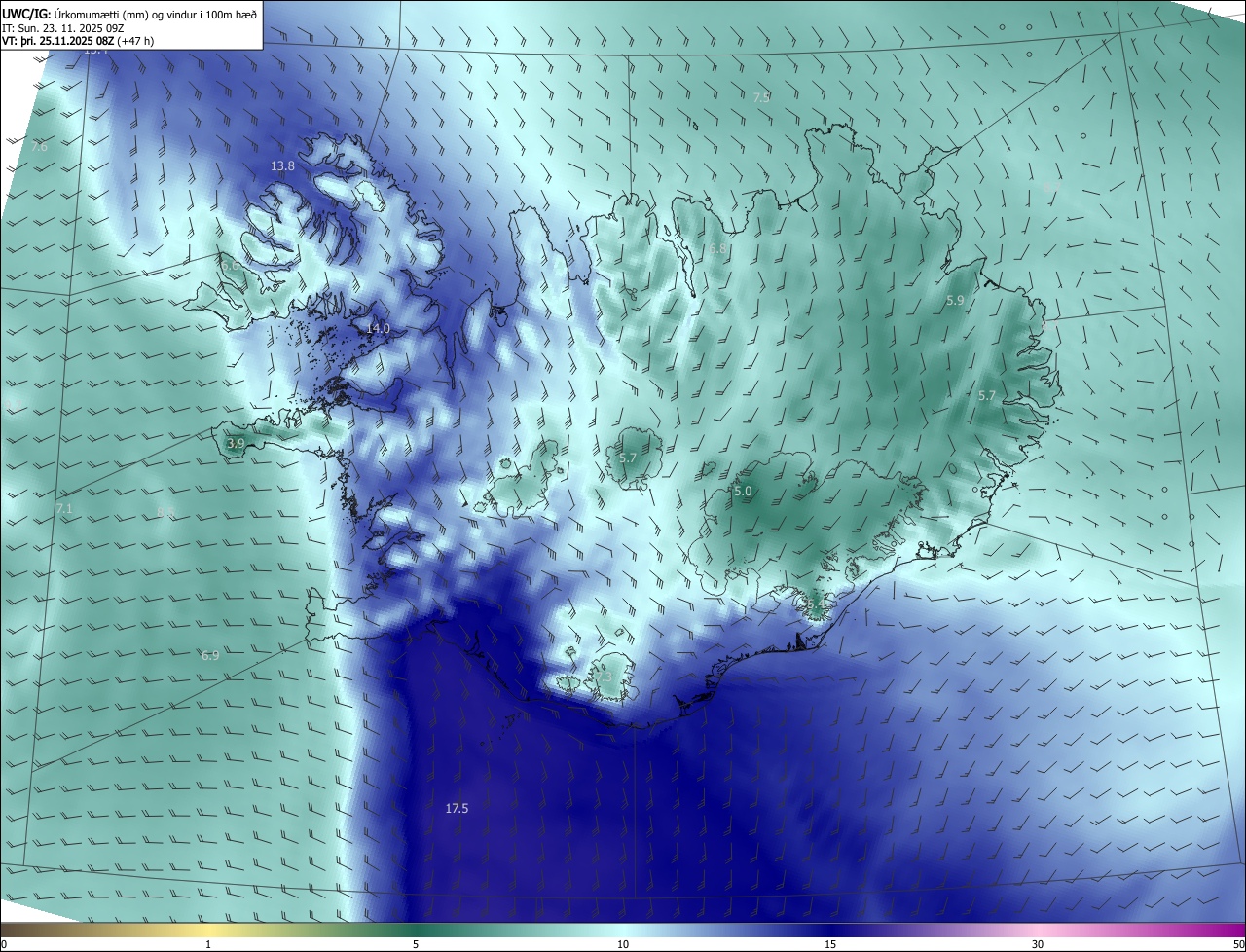Click the 3.9 value label on Snæfellsnes
This screenshot has width=1246, height=952.
coord(236,443)
